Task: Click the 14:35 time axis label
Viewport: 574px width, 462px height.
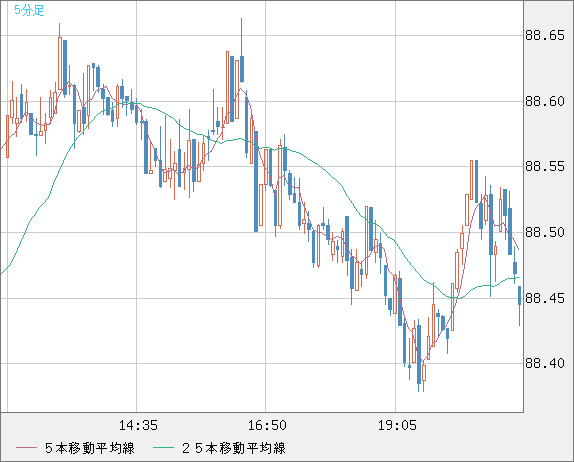Action: click(138, 425)
